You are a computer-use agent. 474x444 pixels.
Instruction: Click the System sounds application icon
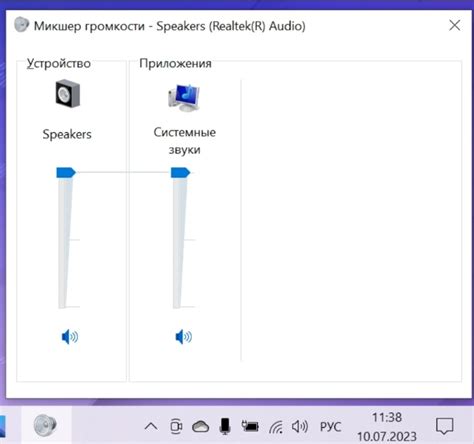point(184,98)
